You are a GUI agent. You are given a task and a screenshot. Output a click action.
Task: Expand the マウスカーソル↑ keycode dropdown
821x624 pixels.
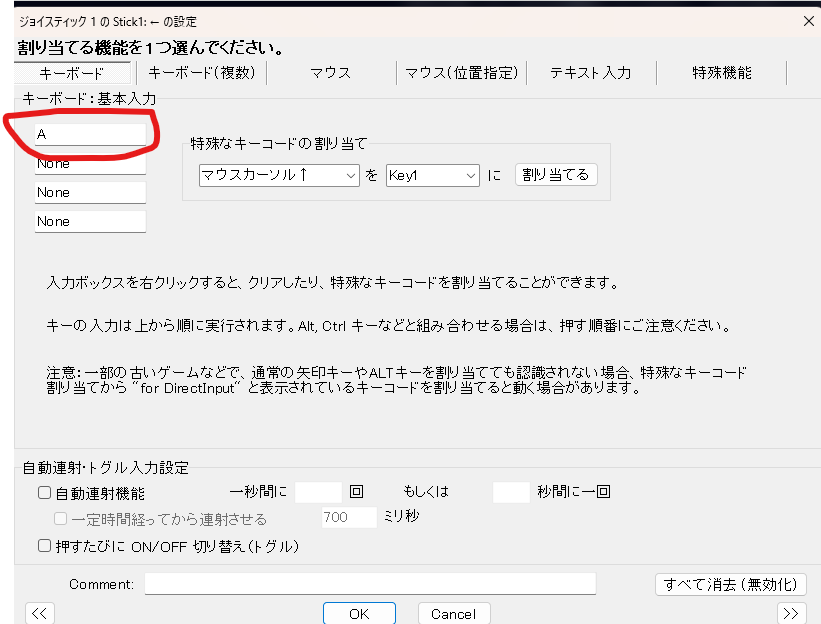click(x=279, y=175)
